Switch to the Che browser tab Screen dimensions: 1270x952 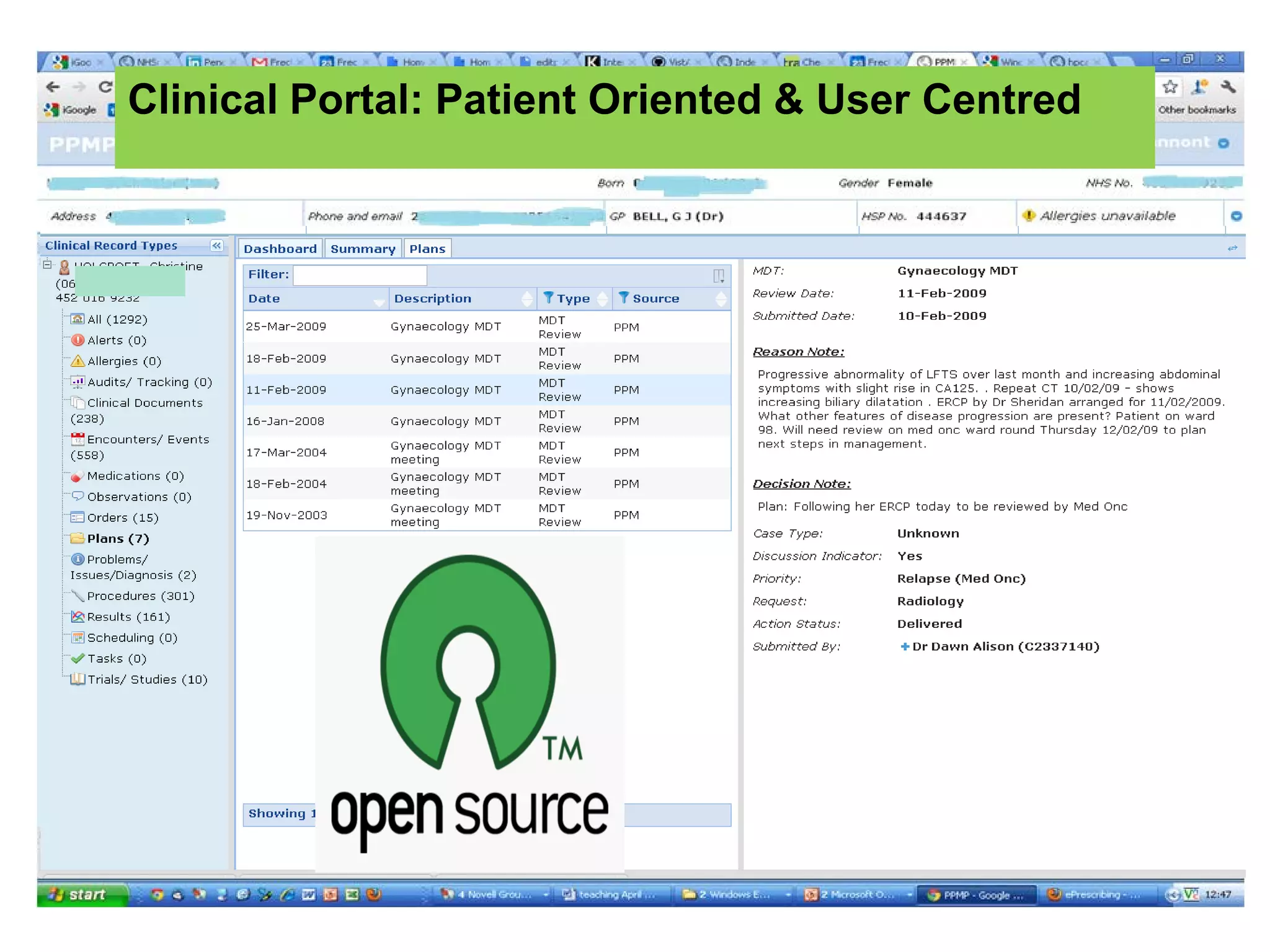tap(808, 61)
